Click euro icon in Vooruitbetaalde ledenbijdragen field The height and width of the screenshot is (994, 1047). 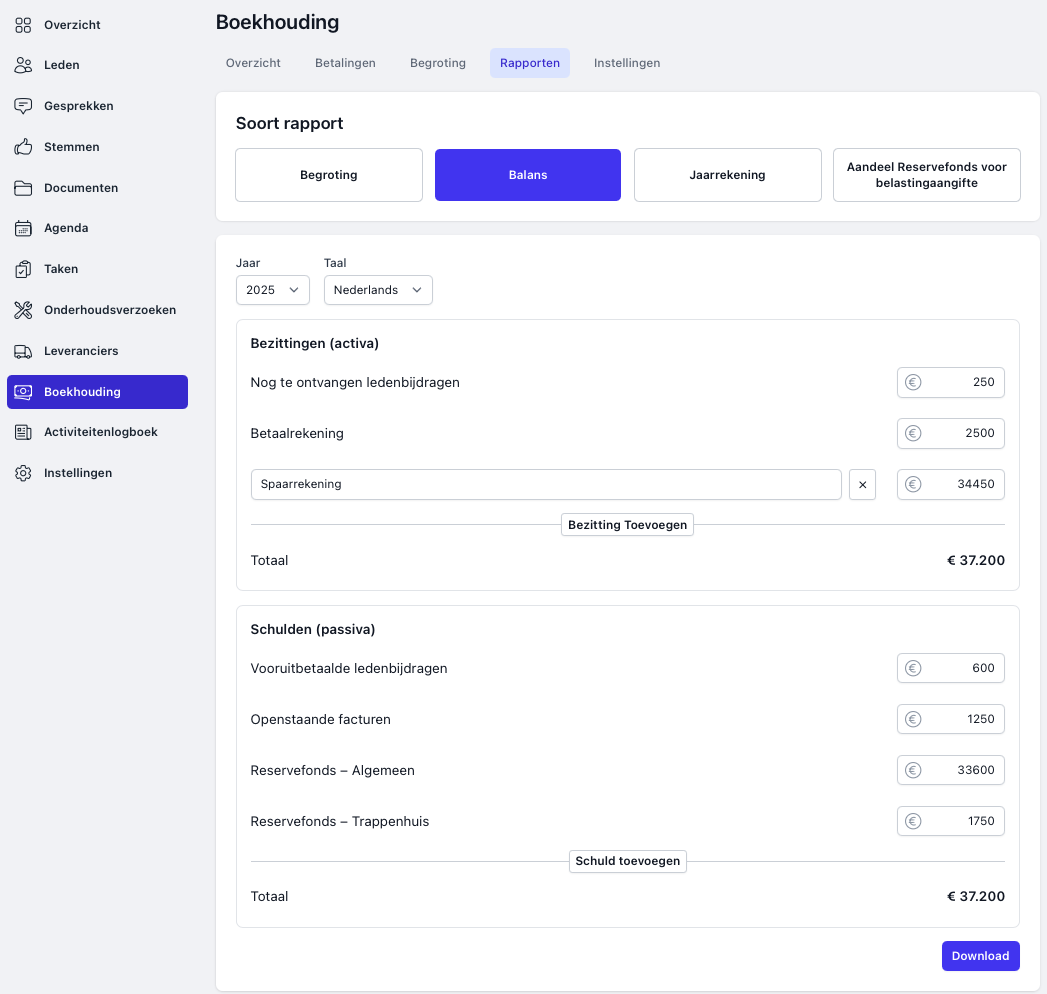pyautogui.click(x=913, y=668)
